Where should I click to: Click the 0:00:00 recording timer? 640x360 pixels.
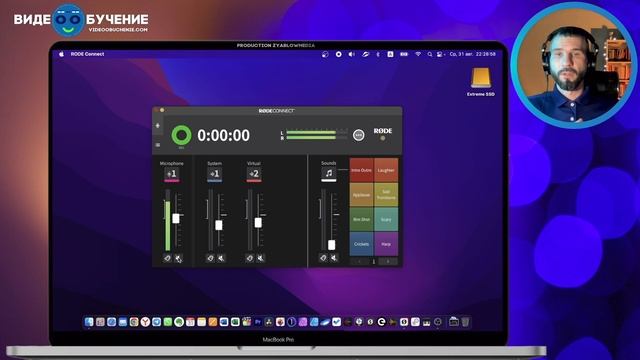[223, 136]
